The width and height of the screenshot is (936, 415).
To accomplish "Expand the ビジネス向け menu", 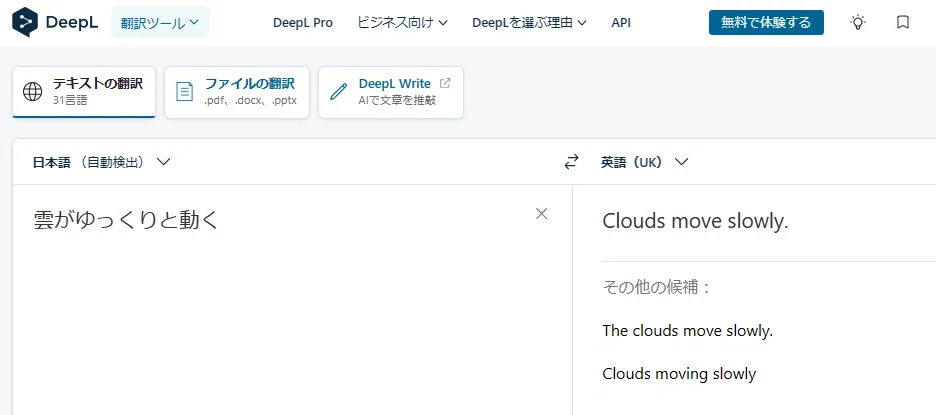I will click(402, 23).
